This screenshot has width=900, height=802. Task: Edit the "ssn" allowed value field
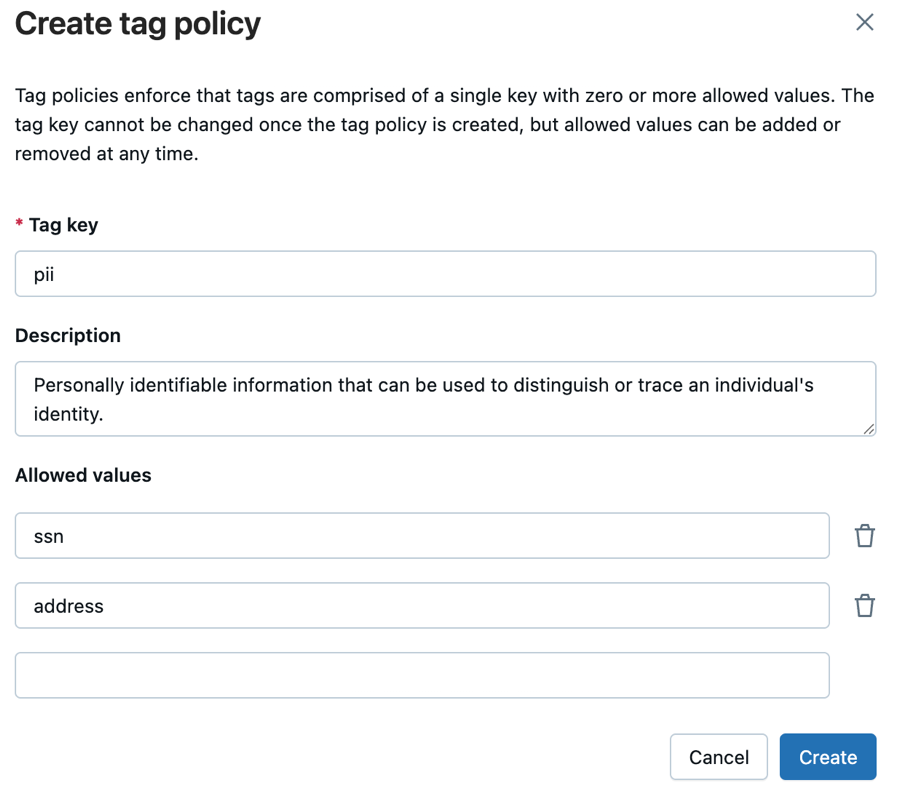click(x=421, y=536)
